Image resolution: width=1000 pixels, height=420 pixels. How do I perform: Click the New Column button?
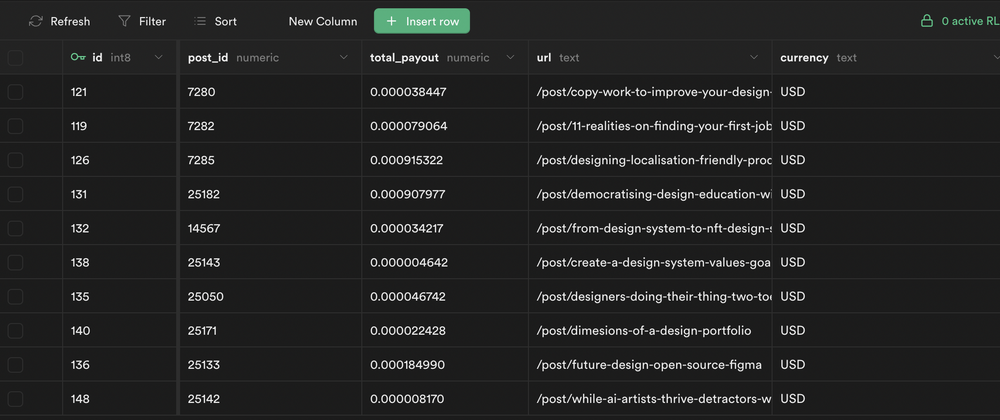click(x=322, y=21)
